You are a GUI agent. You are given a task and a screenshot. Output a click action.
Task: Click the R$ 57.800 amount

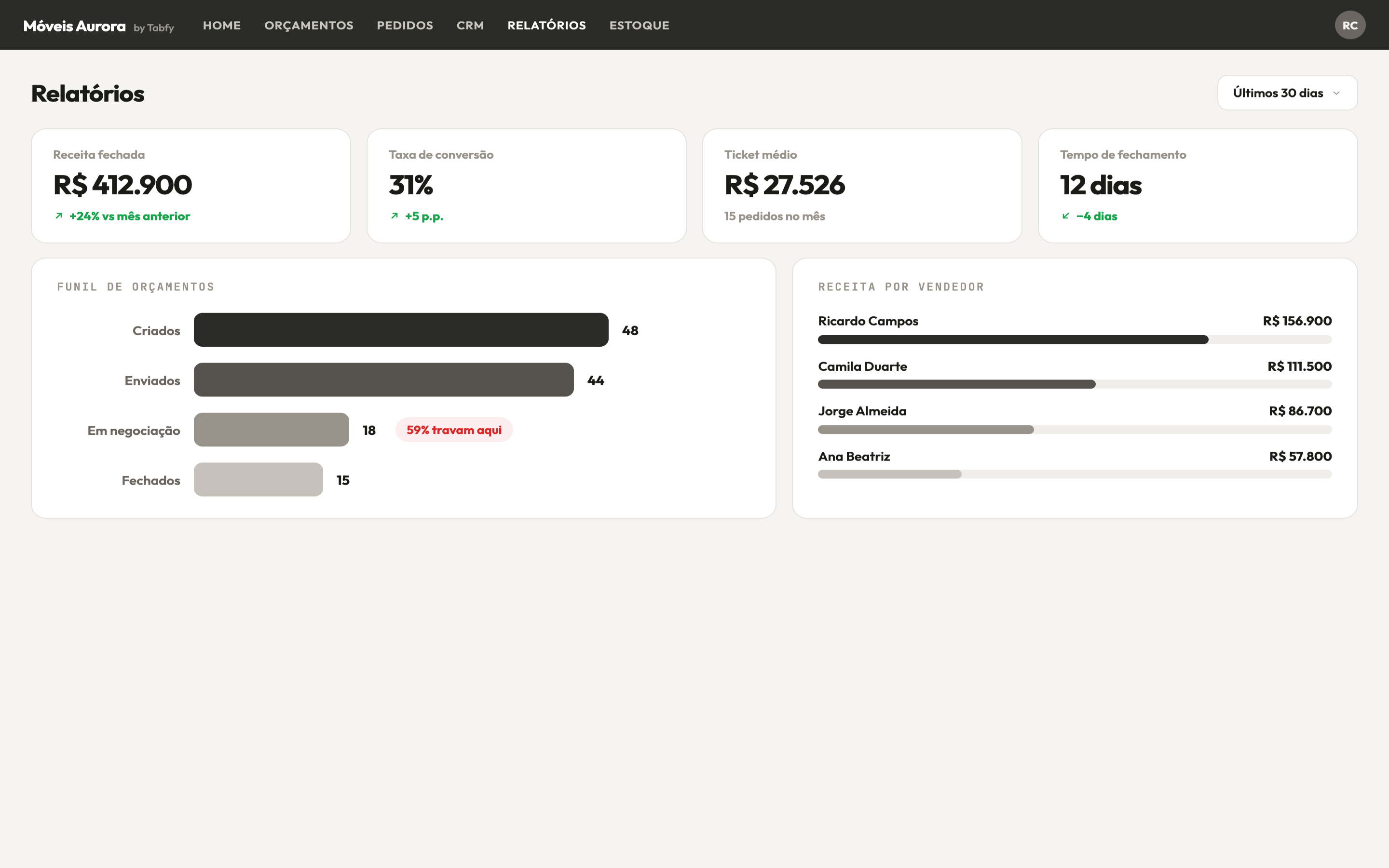1300,456
